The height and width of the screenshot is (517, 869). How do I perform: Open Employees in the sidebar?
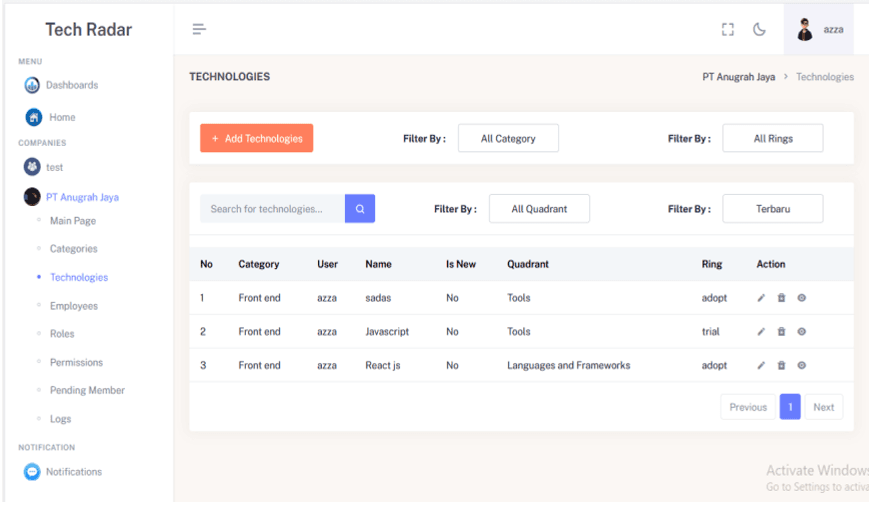click(x=74, y=306)
